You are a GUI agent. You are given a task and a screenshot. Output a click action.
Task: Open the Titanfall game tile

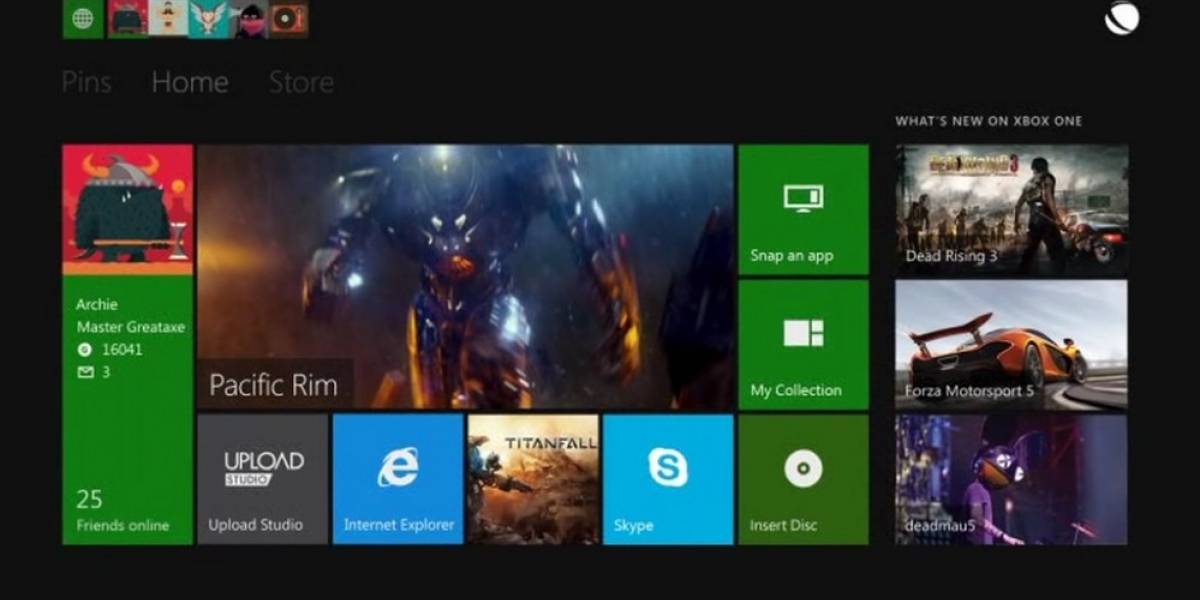[x=533, y=479]
